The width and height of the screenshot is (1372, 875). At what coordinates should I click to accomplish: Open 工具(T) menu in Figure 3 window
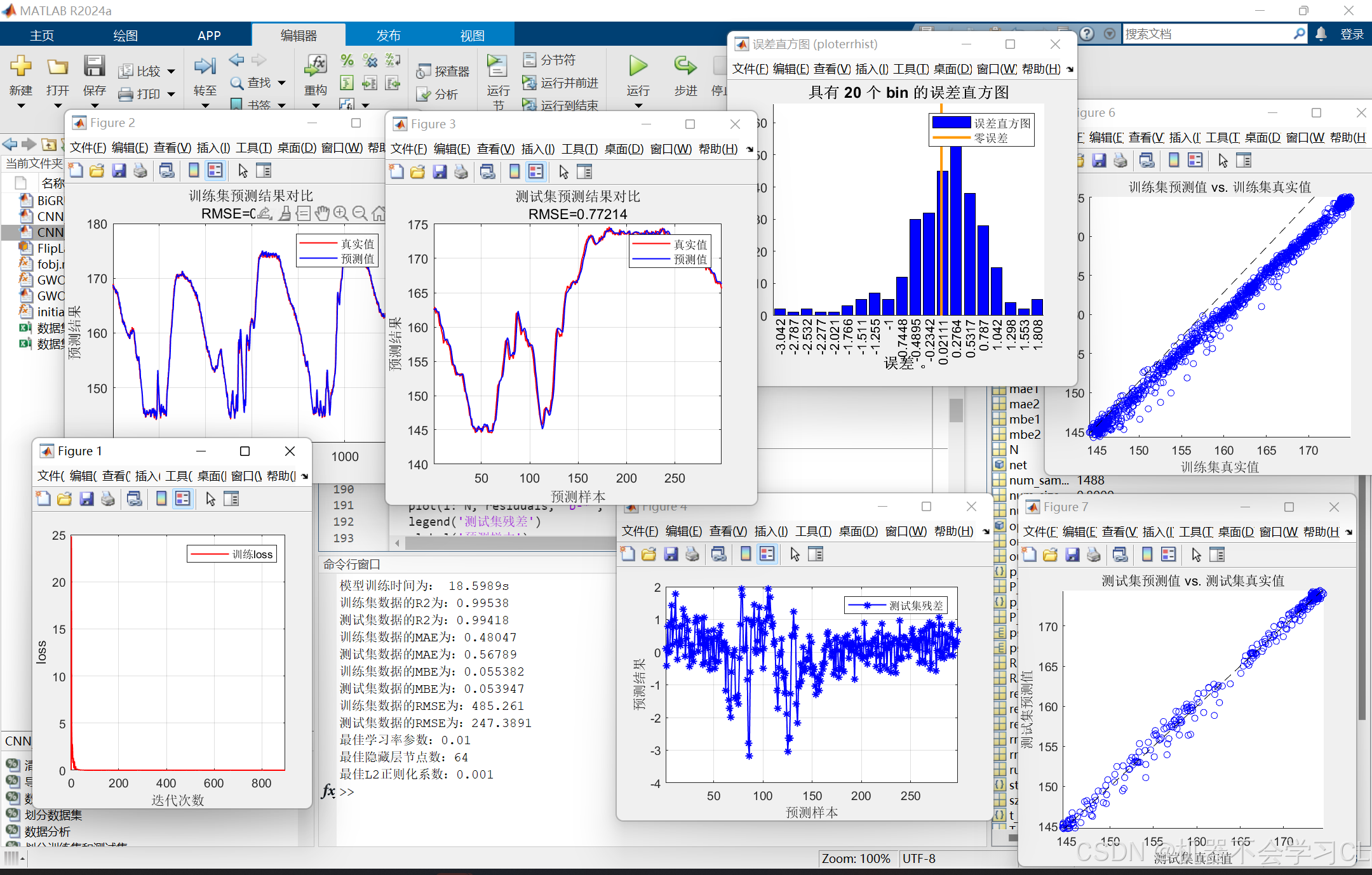click(x=579, y=149)
